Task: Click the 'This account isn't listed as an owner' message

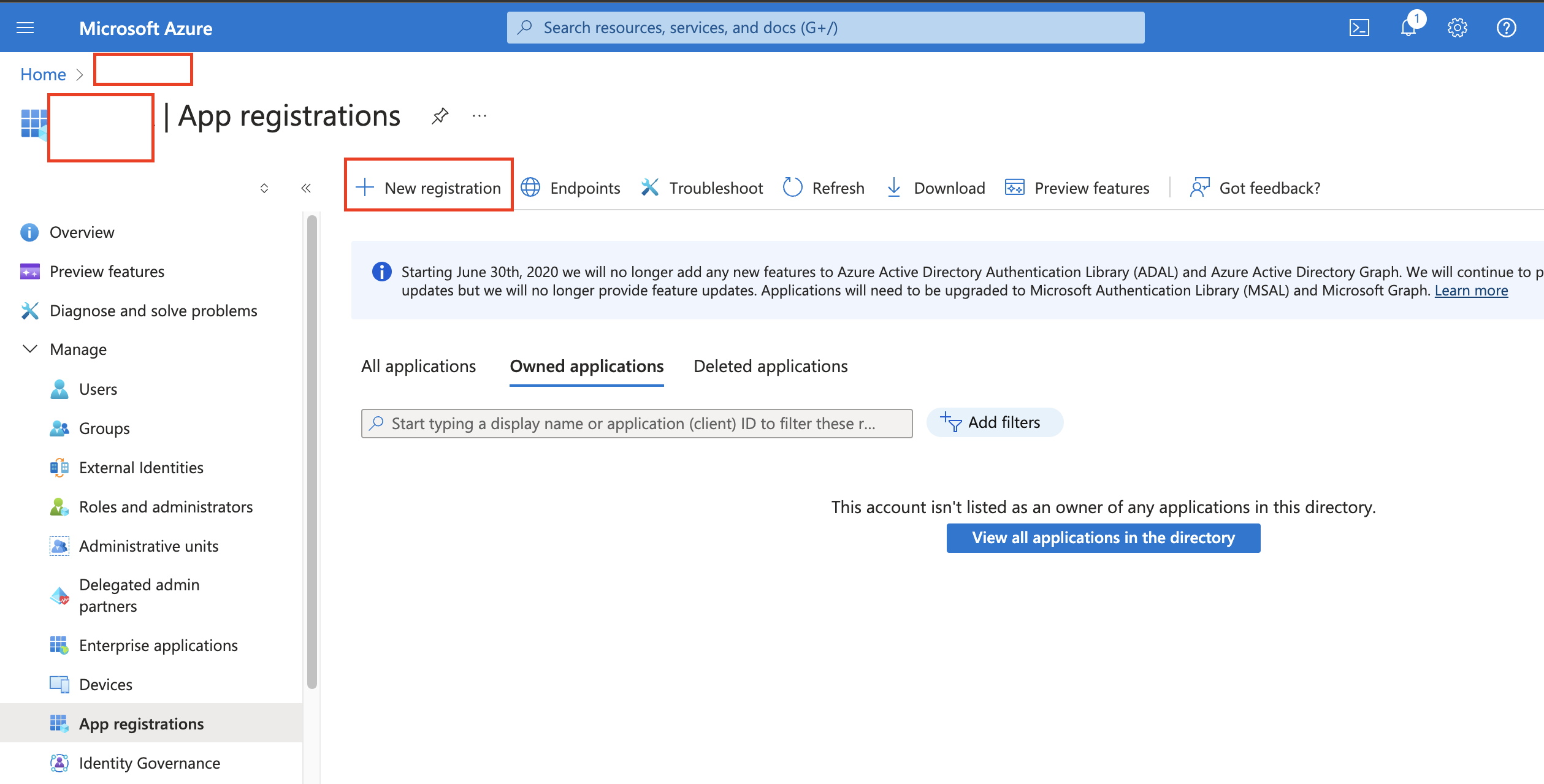Action: pyautogui.click(x=1103, y=507)
